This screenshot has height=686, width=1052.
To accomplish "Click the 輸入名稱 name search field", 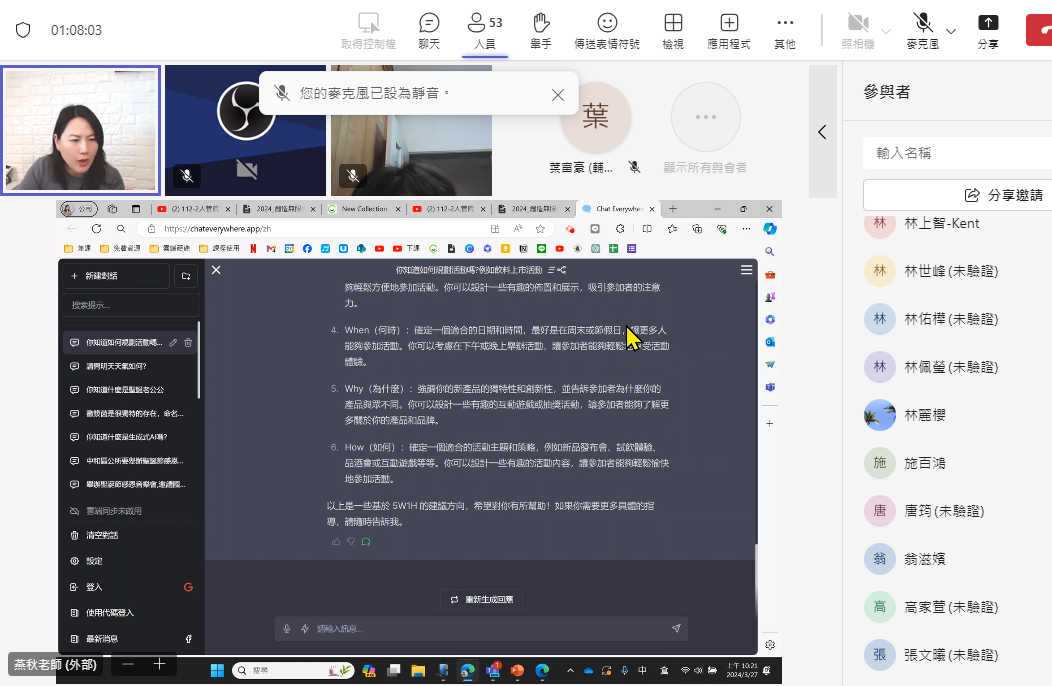I will click(959, 153).
